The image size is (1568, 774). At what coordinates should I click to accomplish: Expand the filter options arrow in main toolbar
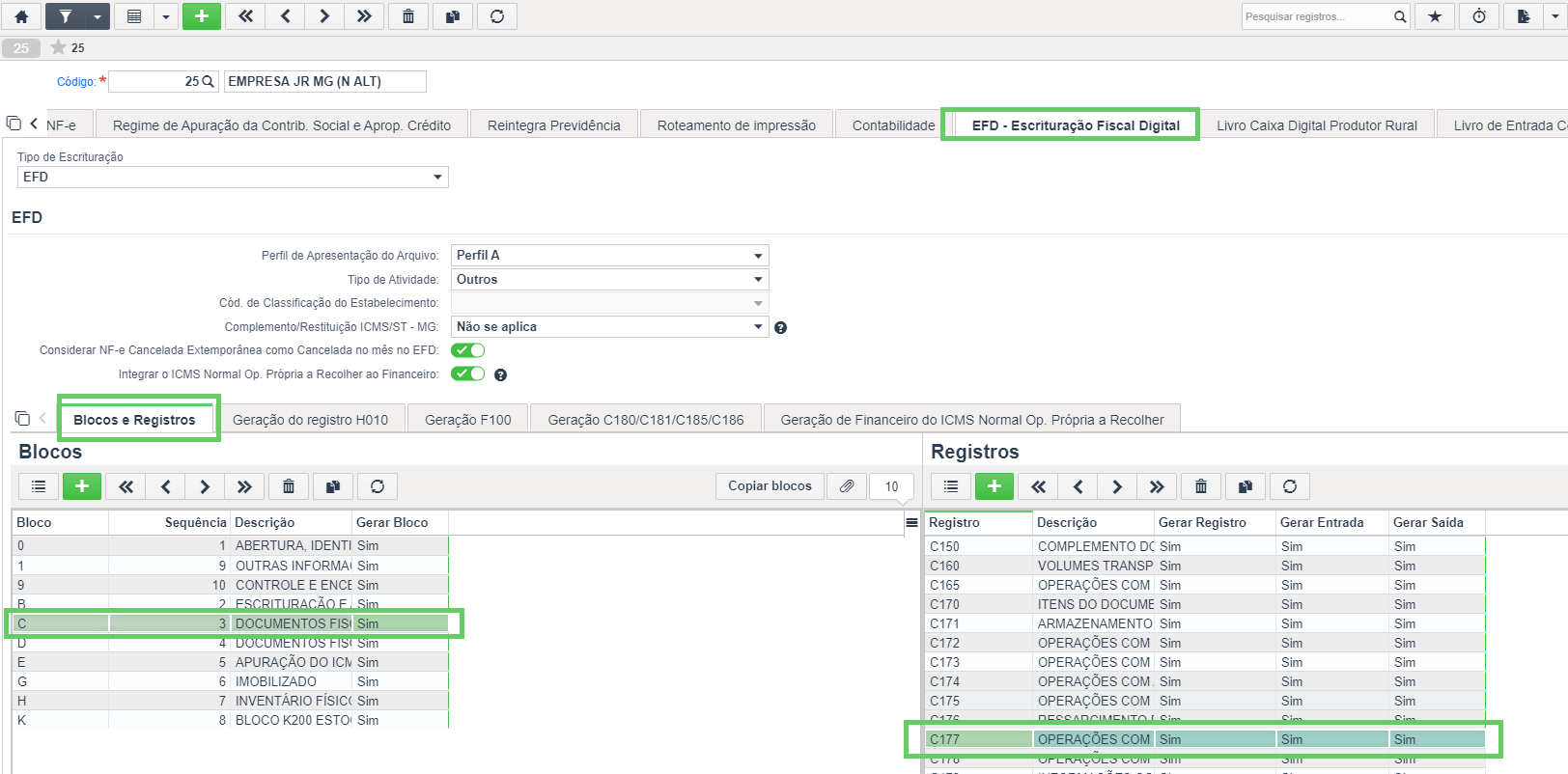[x=98, y=16]
